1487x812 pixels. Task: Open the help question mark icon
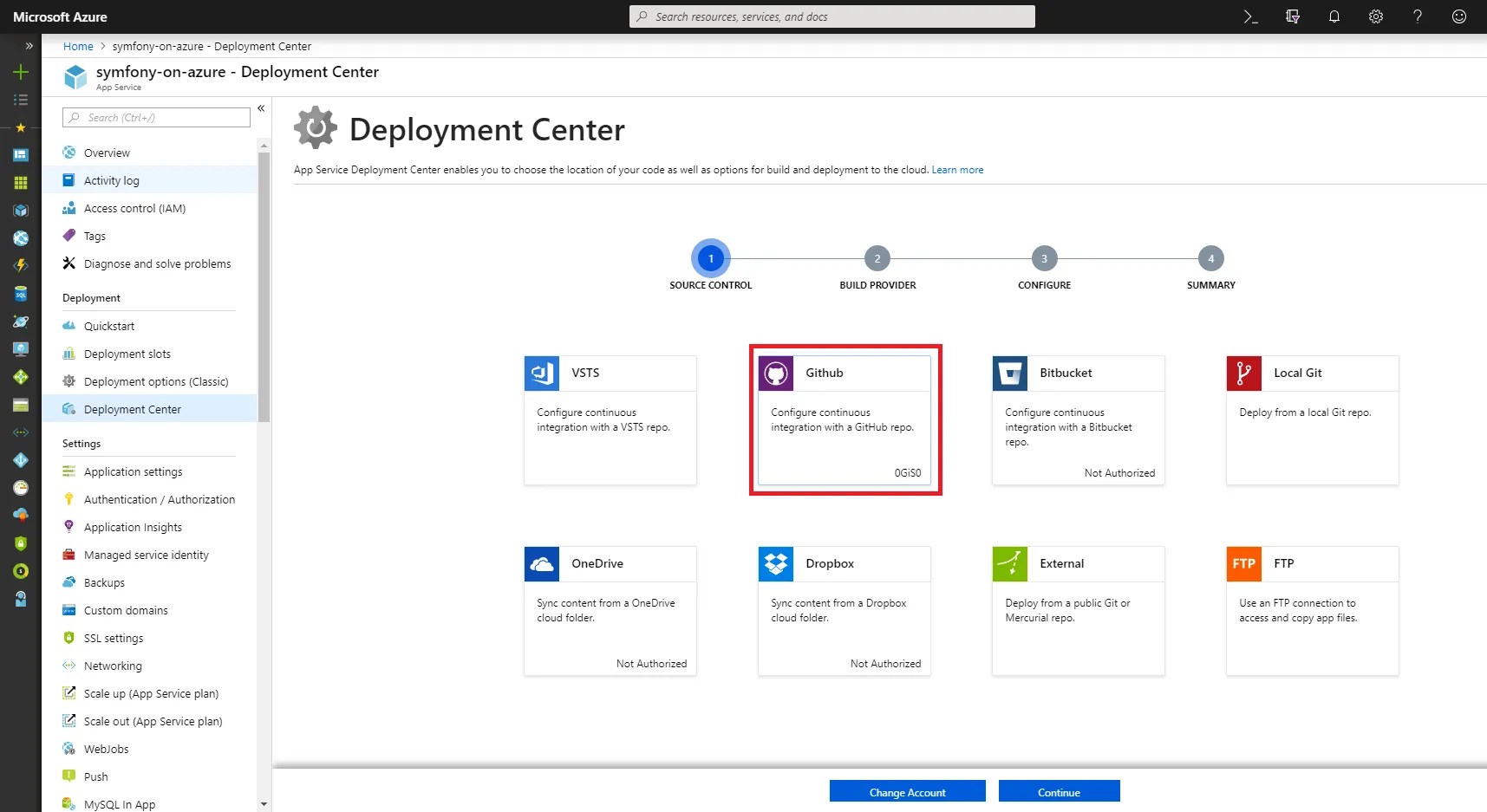coord(1418,16)
